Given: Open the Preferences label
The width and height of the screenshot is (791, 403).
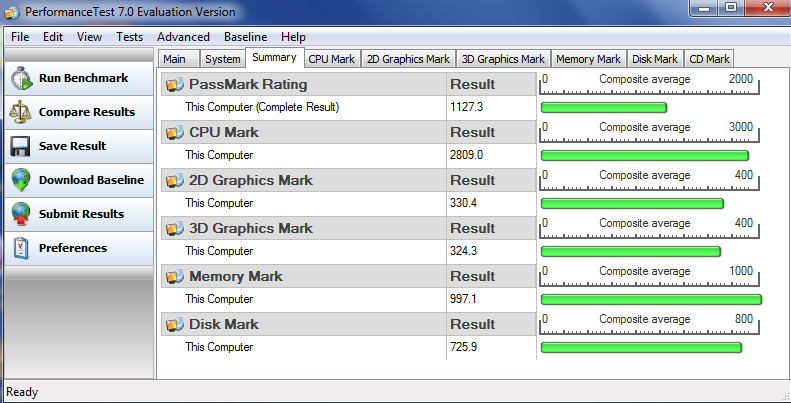Looking at the screenshot, I should [73, 248].
